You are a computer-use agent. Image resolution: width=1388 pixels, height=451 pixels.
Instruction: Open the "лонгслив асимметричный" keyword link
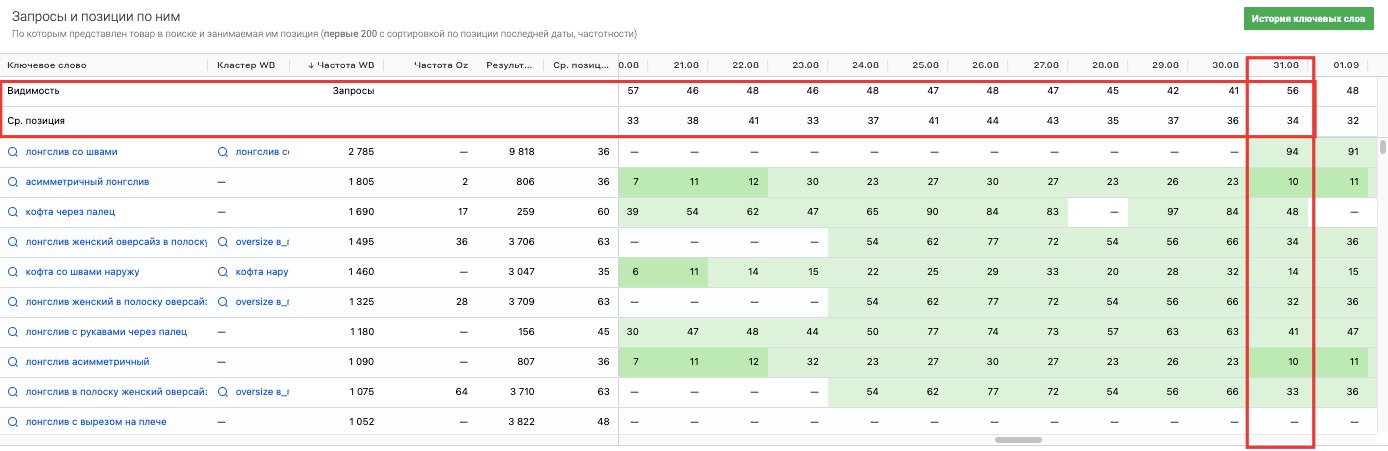(x=87, y=362)
